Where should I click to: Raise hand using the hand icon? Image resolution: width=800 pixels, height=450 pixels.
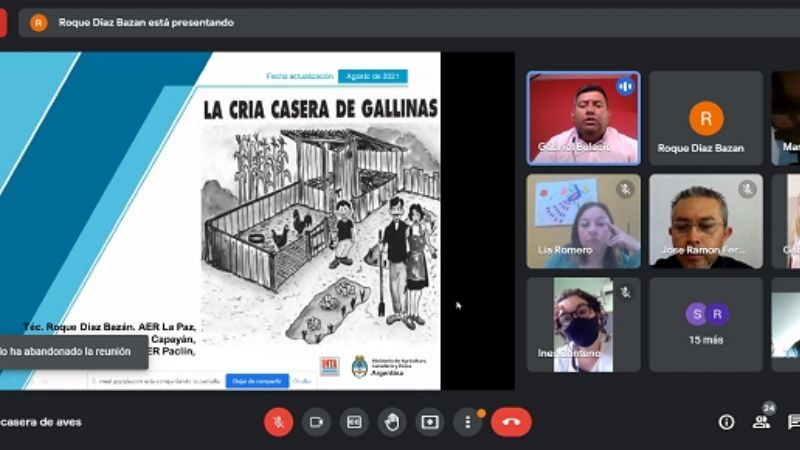point(392,422)
